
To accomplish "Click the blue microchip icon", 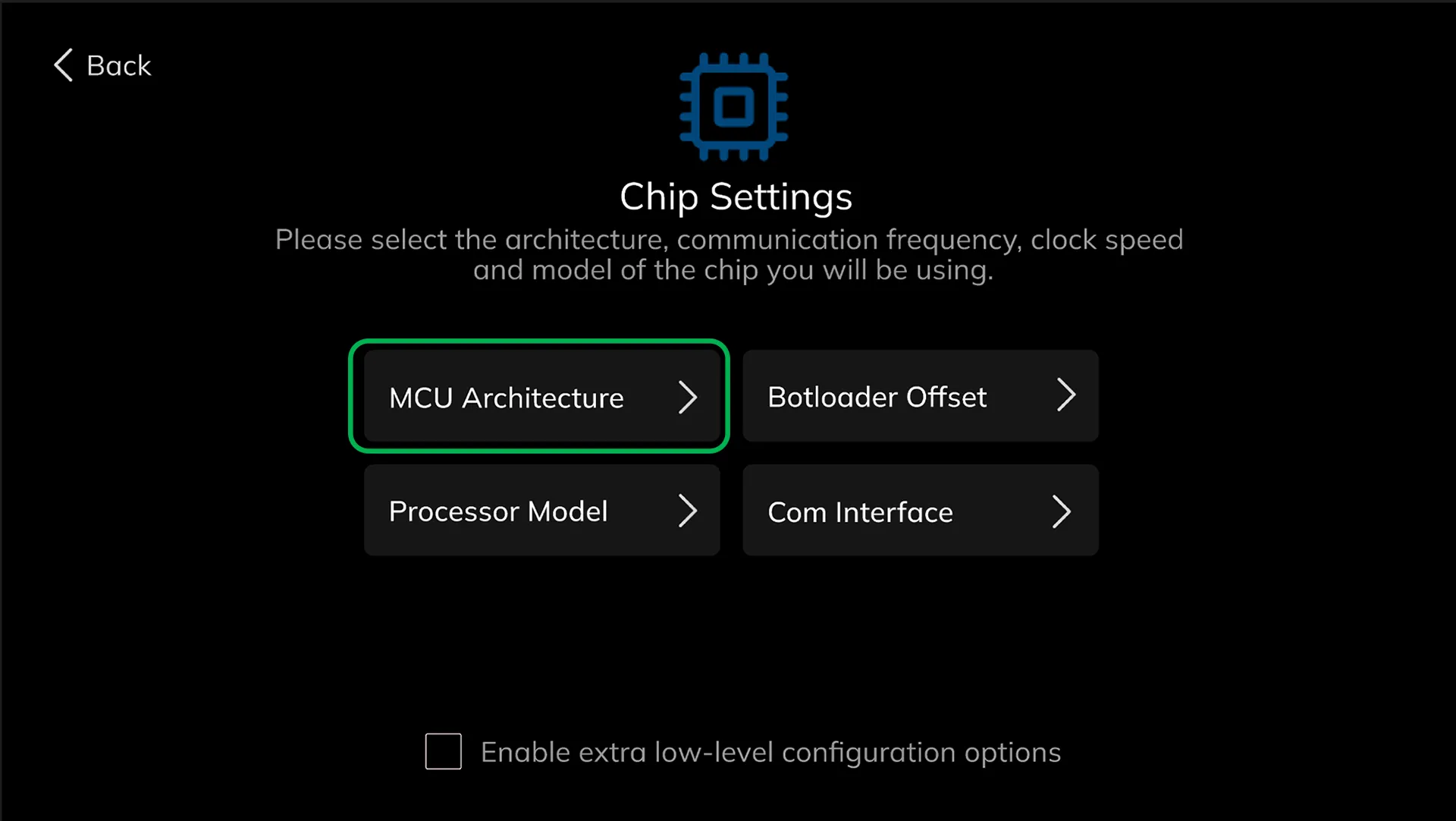I will (733, 106).
